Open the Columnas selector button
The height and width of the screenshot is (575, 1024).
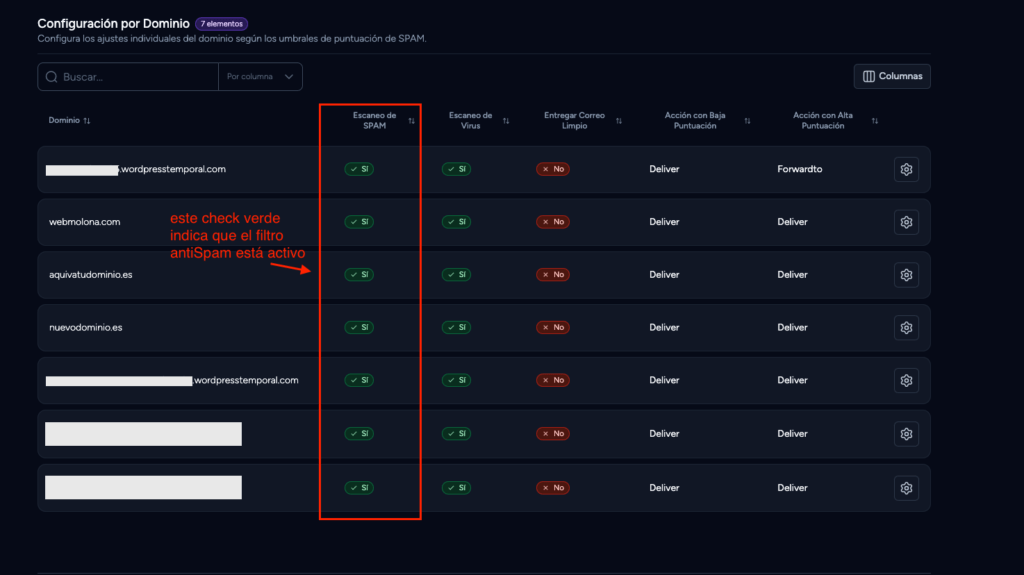pos(892,76)
